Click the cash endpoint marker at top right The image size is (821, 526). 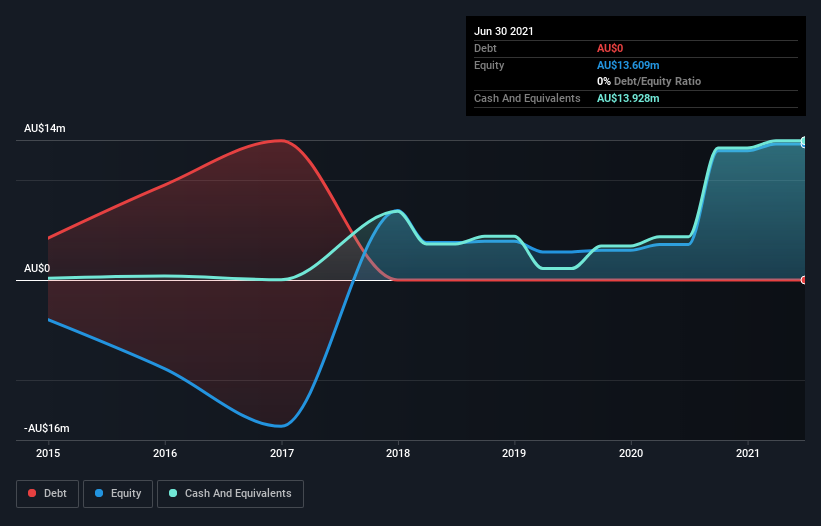[x=804, y=142]
